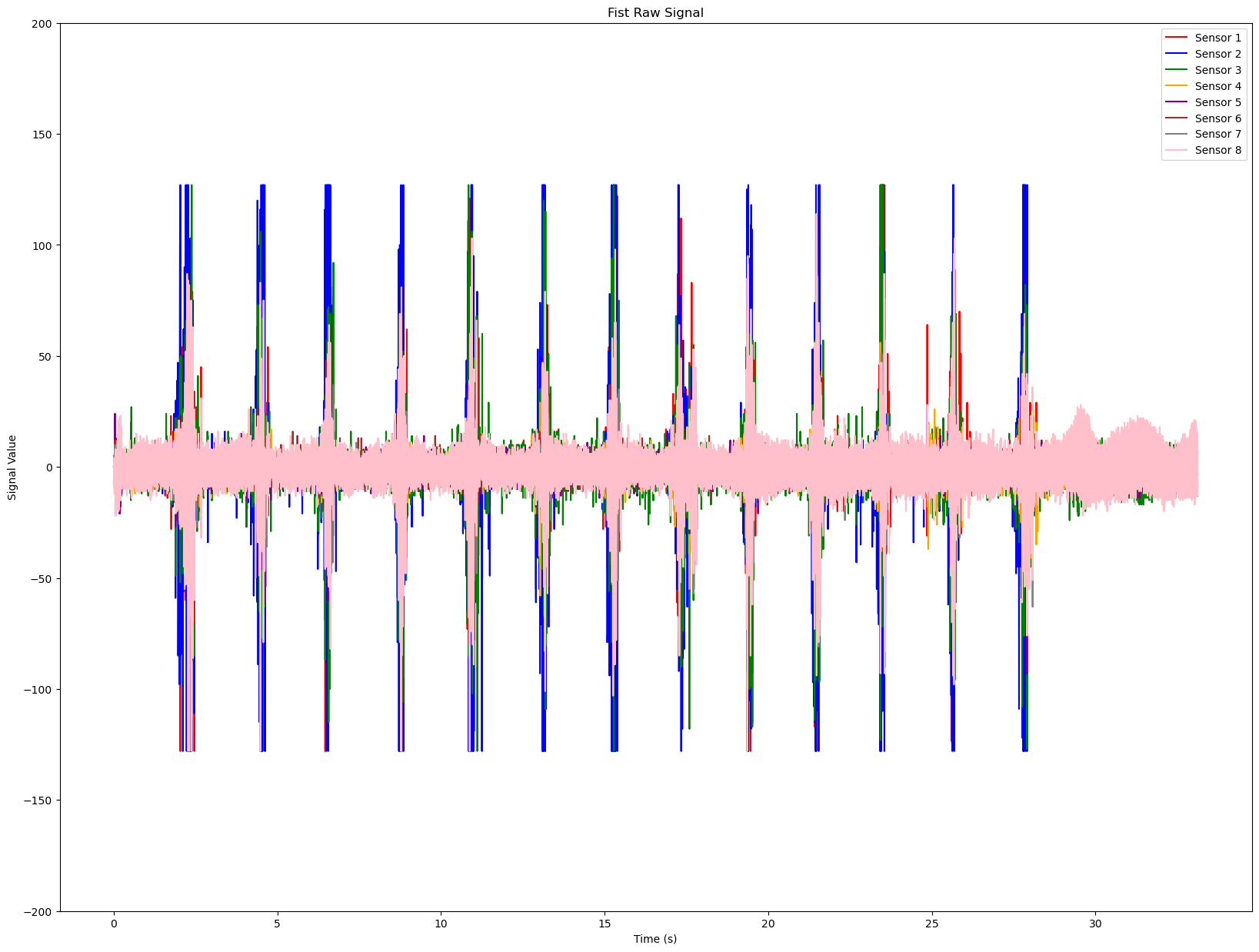The height and width of the screenshot is (952, 1259).
Task: Click the red Sensor 1 legend line sample
Action: point(1177,36)
